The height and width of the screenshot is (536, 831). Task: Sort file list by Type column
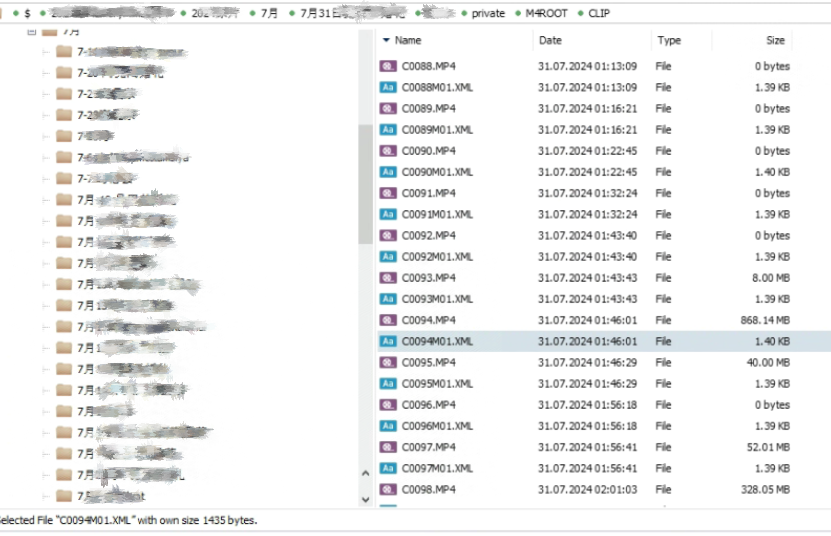click(x=669, y=40)
